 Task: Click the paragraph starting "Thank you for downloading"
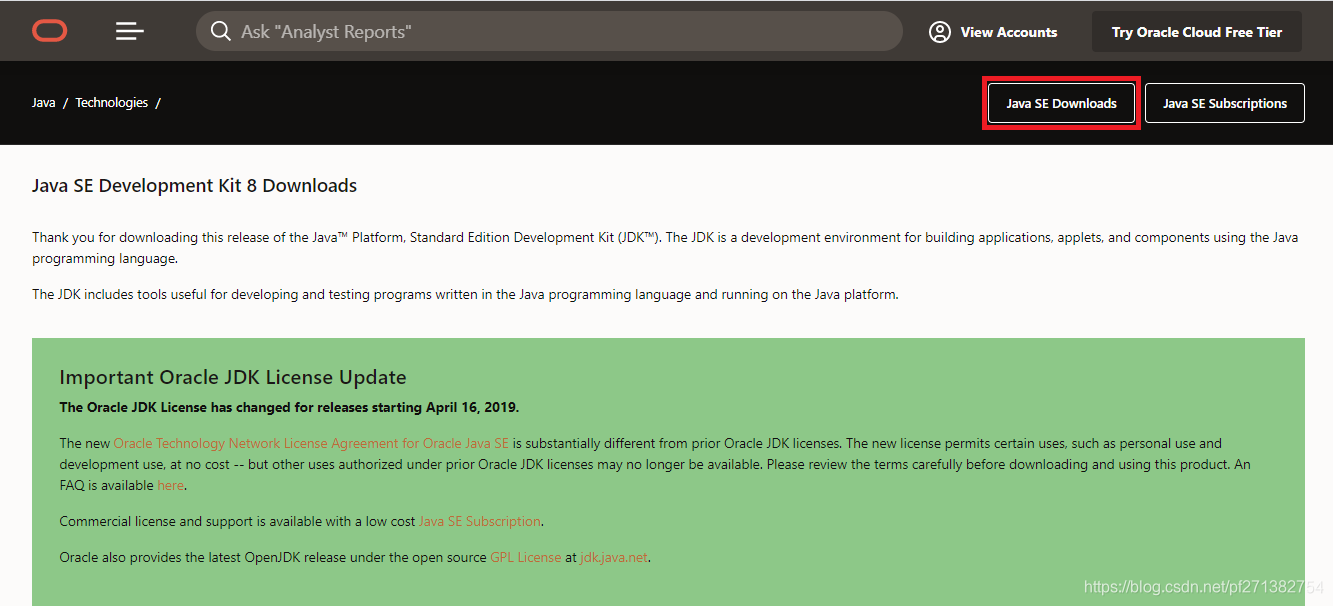coord(665,247)
